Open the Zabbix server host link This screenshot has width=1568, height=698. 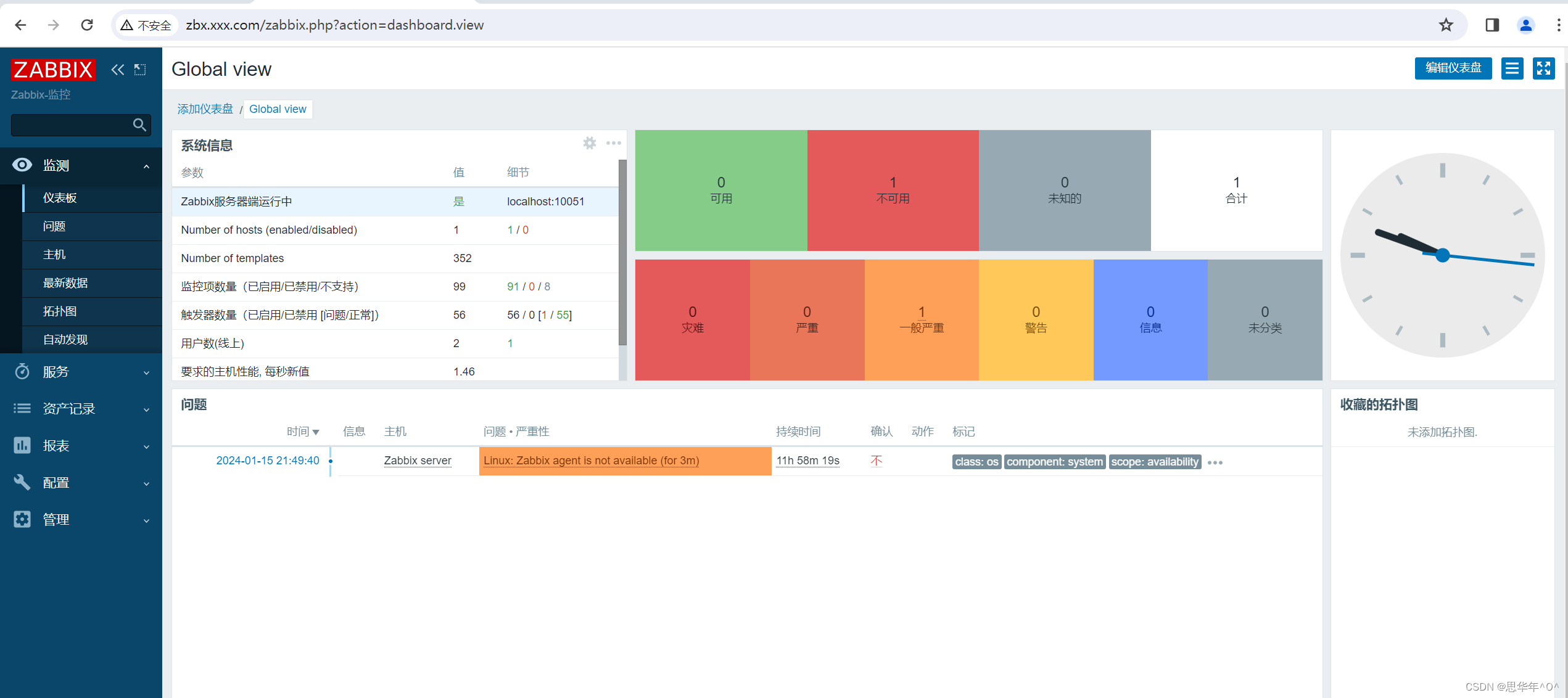click(417, 461)
